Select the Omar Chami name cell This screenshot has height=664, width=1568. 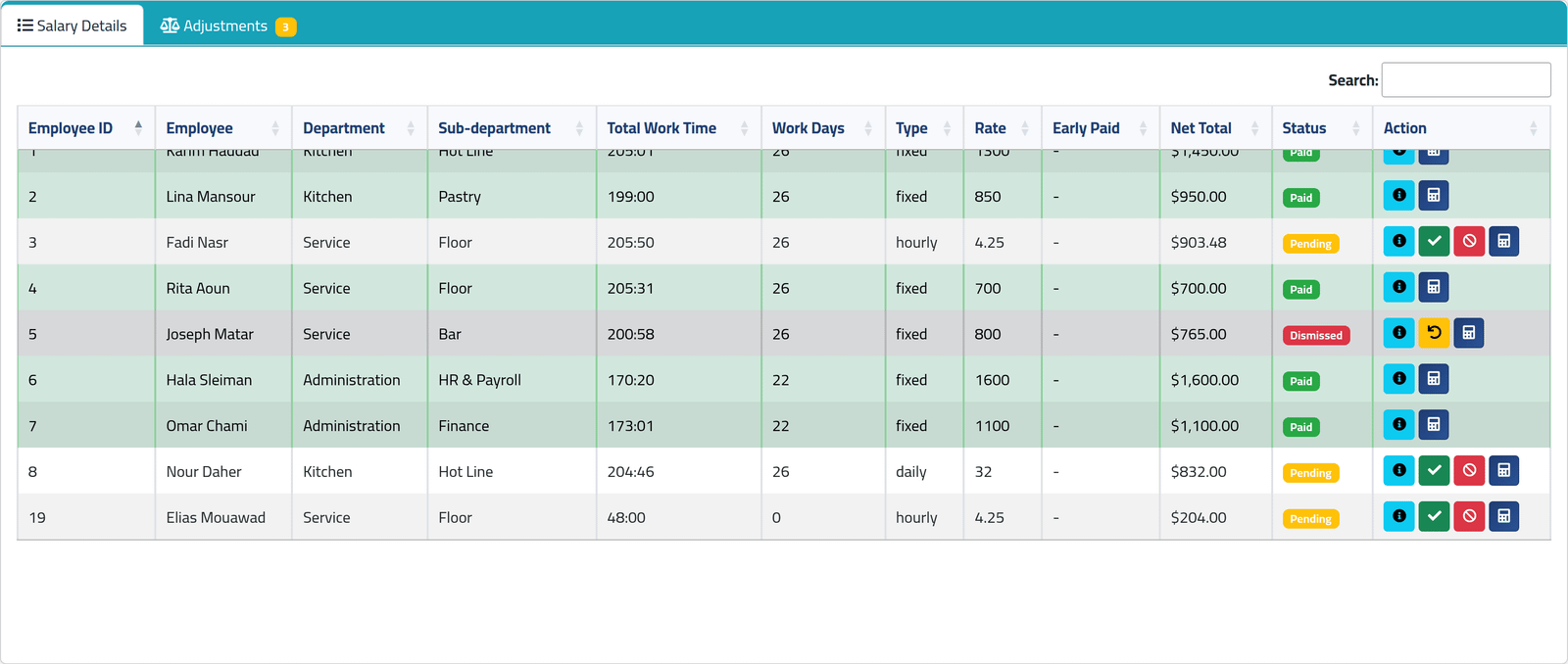223,426
